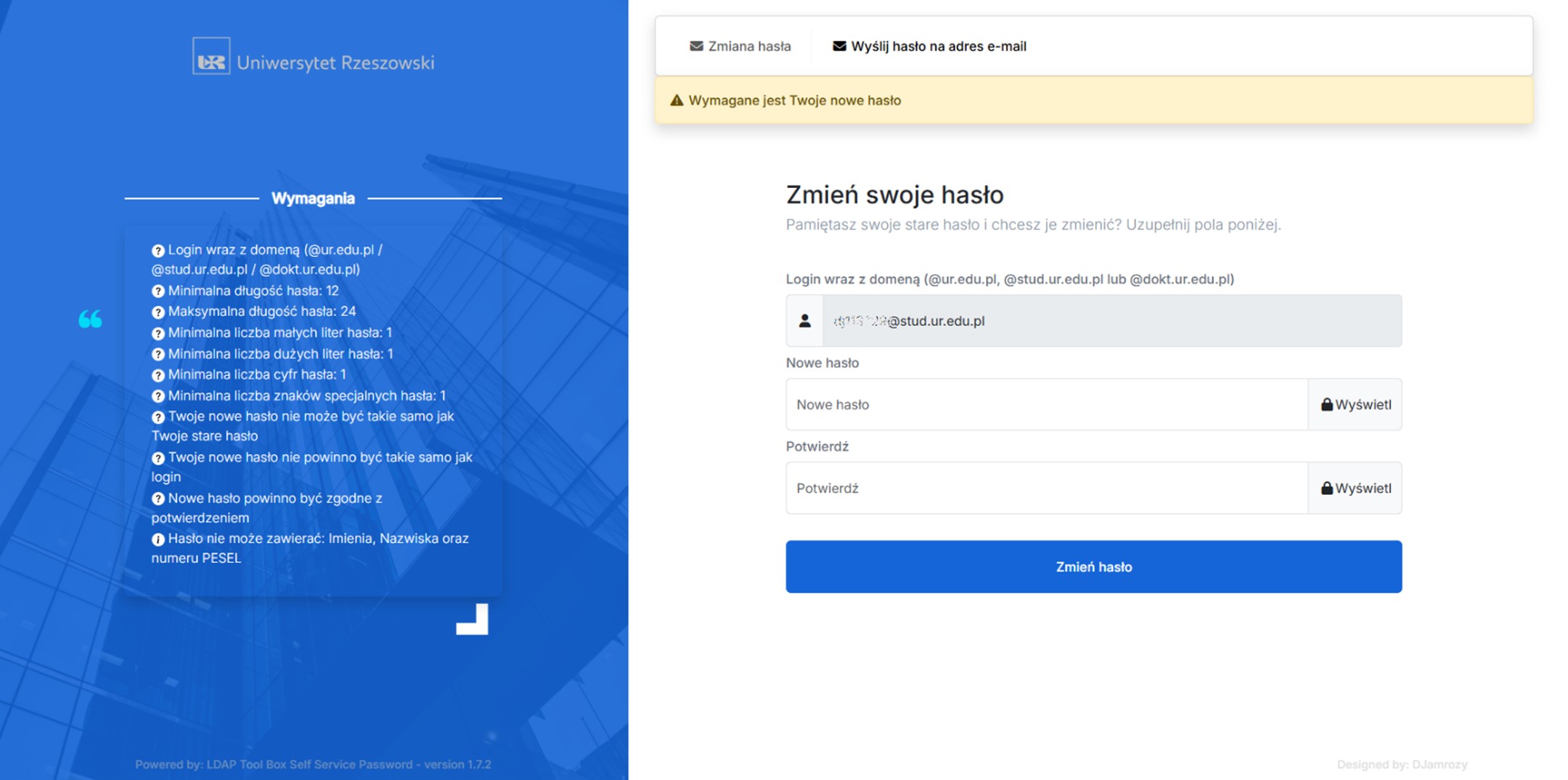The image size is (1568, 780).
Task: Show the confirmation password with Wyświetl
Action: (x=1355, y=488)
